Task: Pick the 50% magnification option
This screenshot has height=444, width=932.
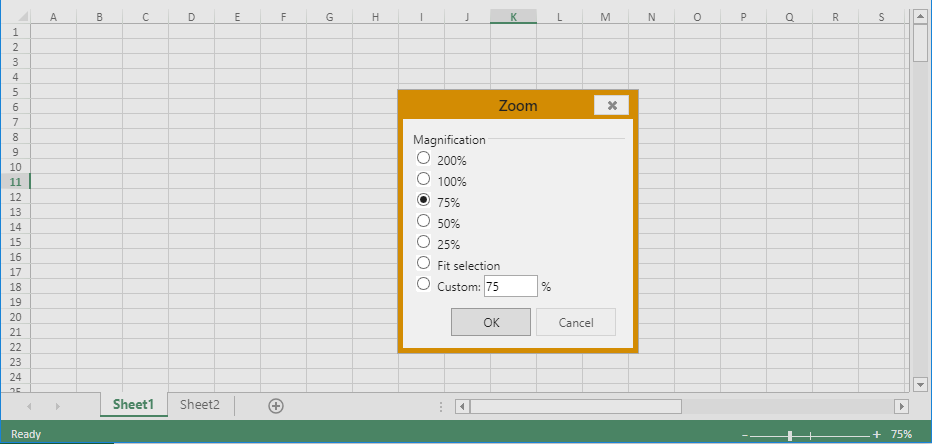Action: click(x=423, y=221)
